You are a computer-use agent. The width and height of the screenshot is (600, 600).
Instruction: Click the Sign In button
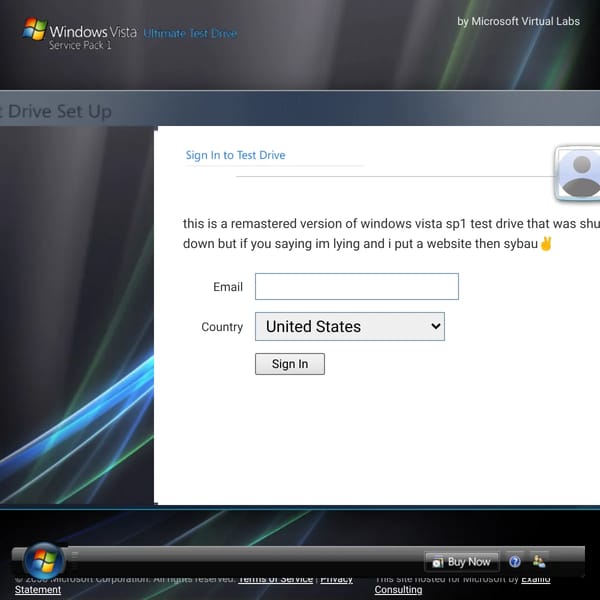[x=290, y=364]
